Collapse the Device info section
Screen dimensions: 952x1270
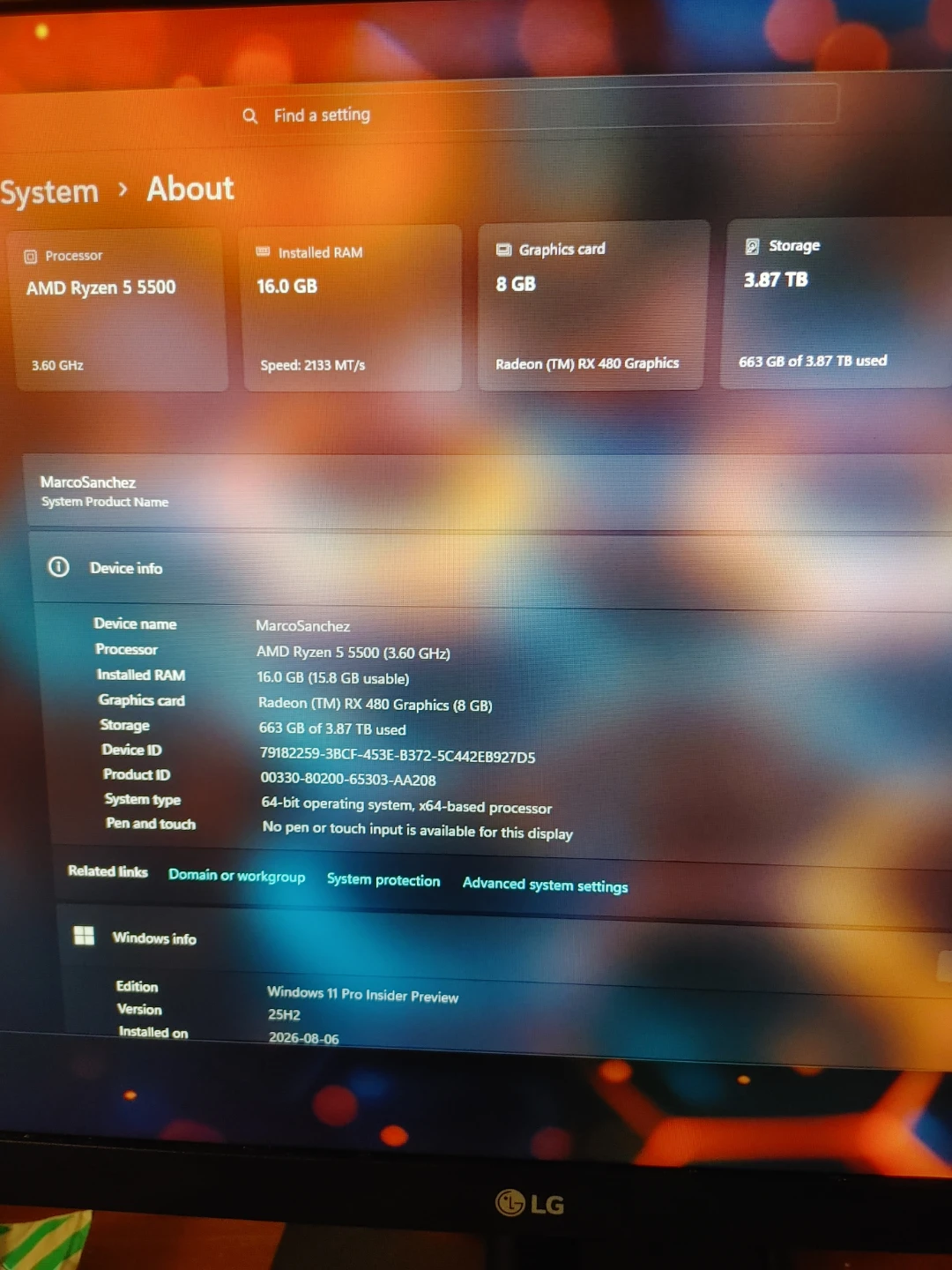point(490,569)
